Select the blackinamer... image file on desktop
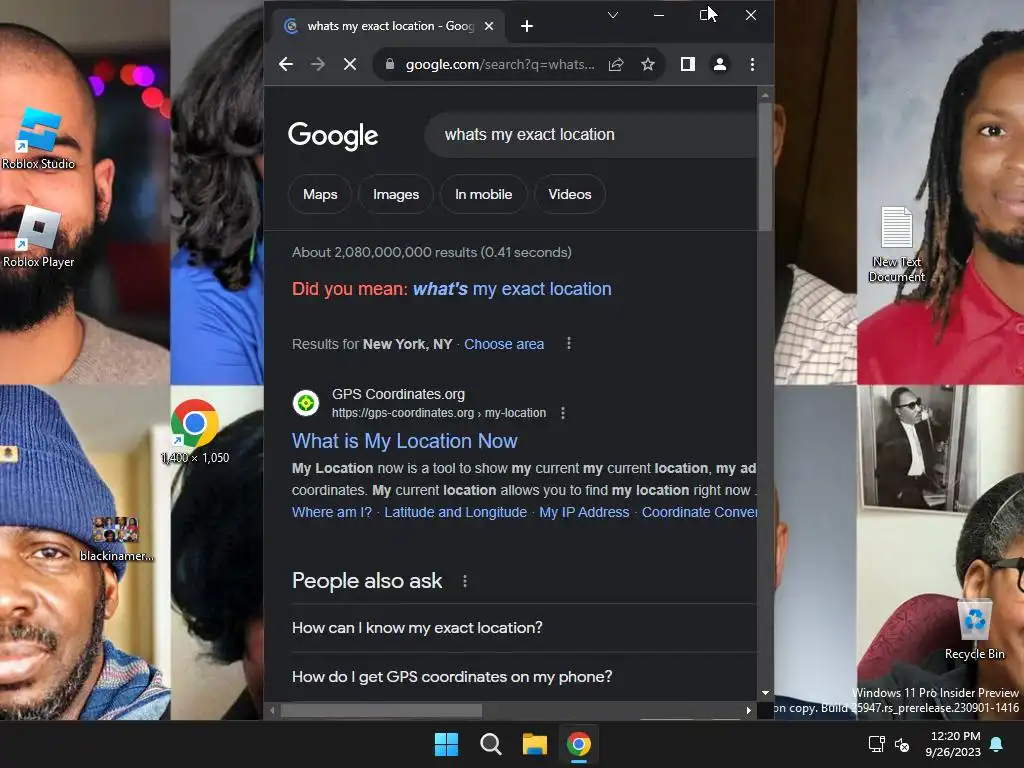This screenshot has height=768, width=1024. pos(116,539)
